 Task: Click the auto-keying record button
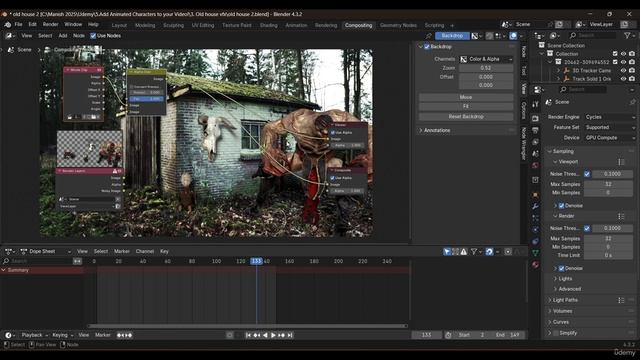tap(230, 335)
